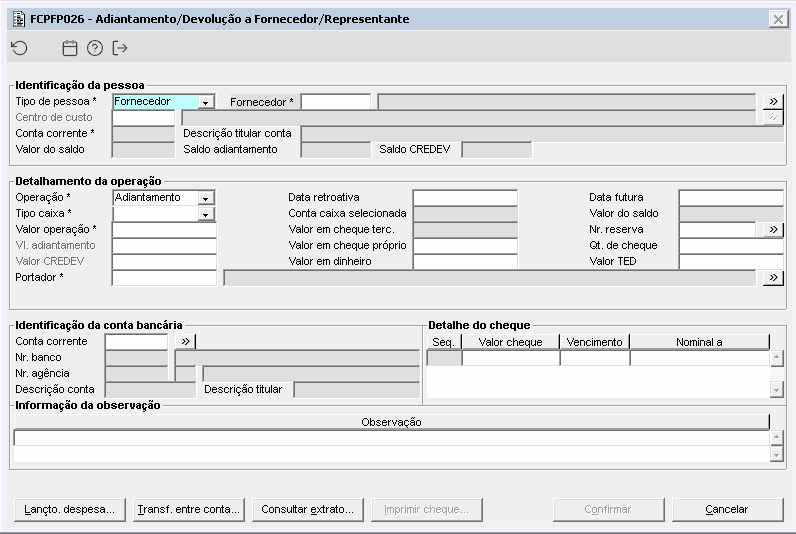Open Fornecedor lookup arrow button

tap(773, 102)
